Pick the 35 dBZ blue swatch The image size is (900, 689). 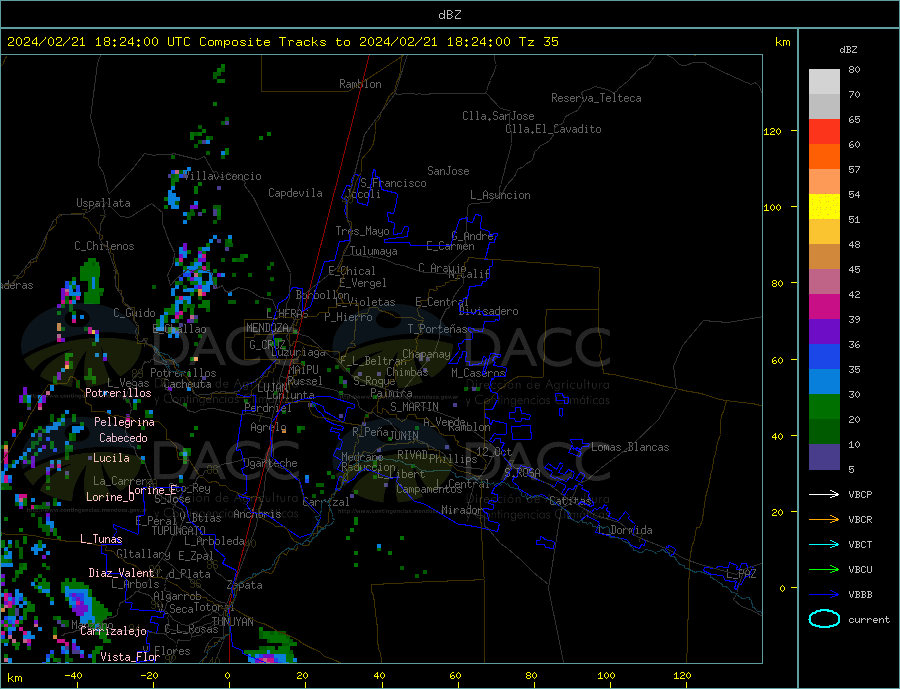[x=824, y=357]
